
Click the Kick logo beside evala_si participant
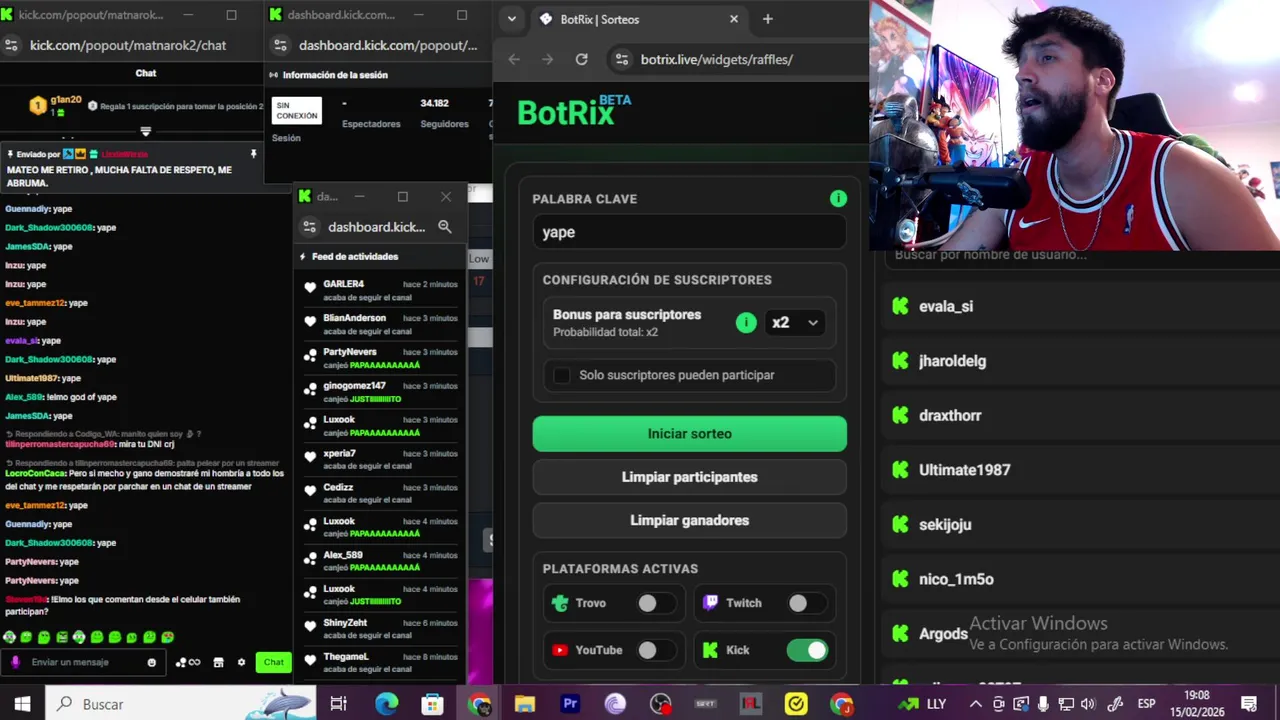coord(900,306)
